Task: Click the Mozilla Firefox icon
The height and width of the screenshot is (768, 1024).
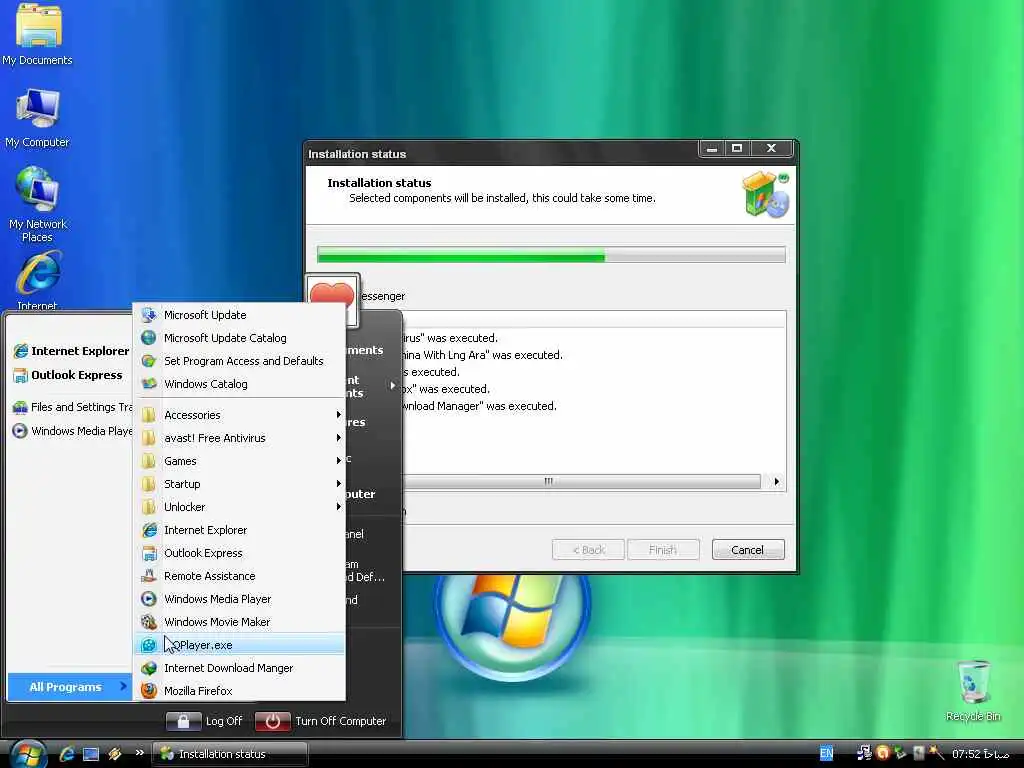Action: 149,691
